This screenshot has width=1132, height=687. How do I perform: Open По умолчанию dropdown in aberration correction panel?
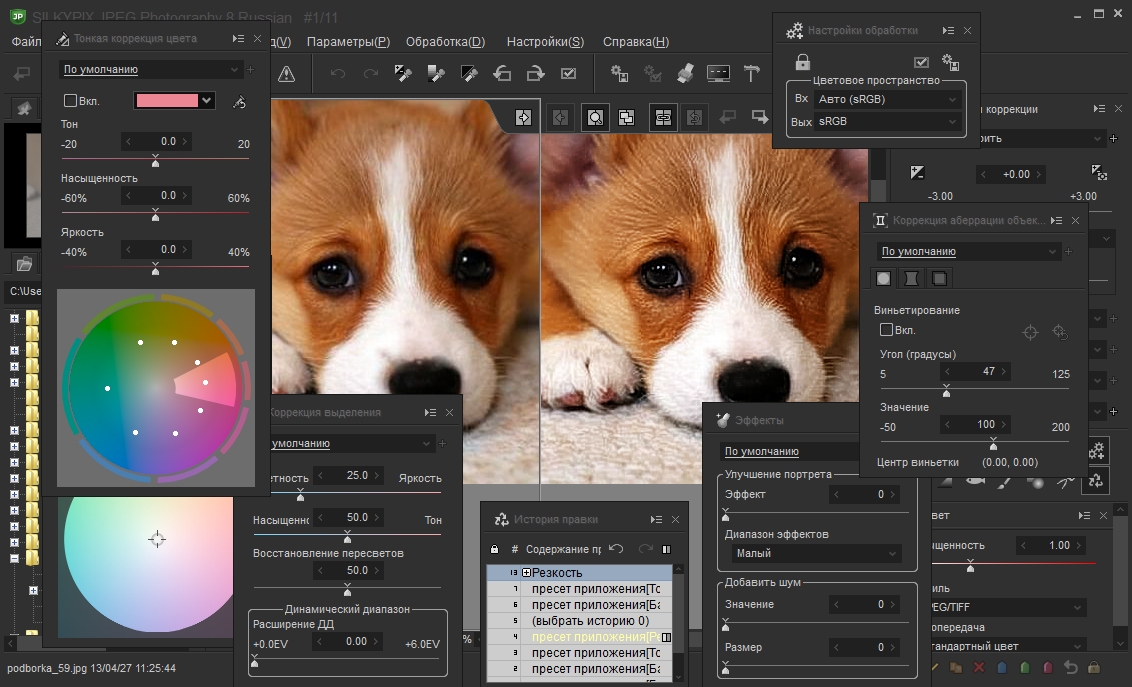click(968, 251)
